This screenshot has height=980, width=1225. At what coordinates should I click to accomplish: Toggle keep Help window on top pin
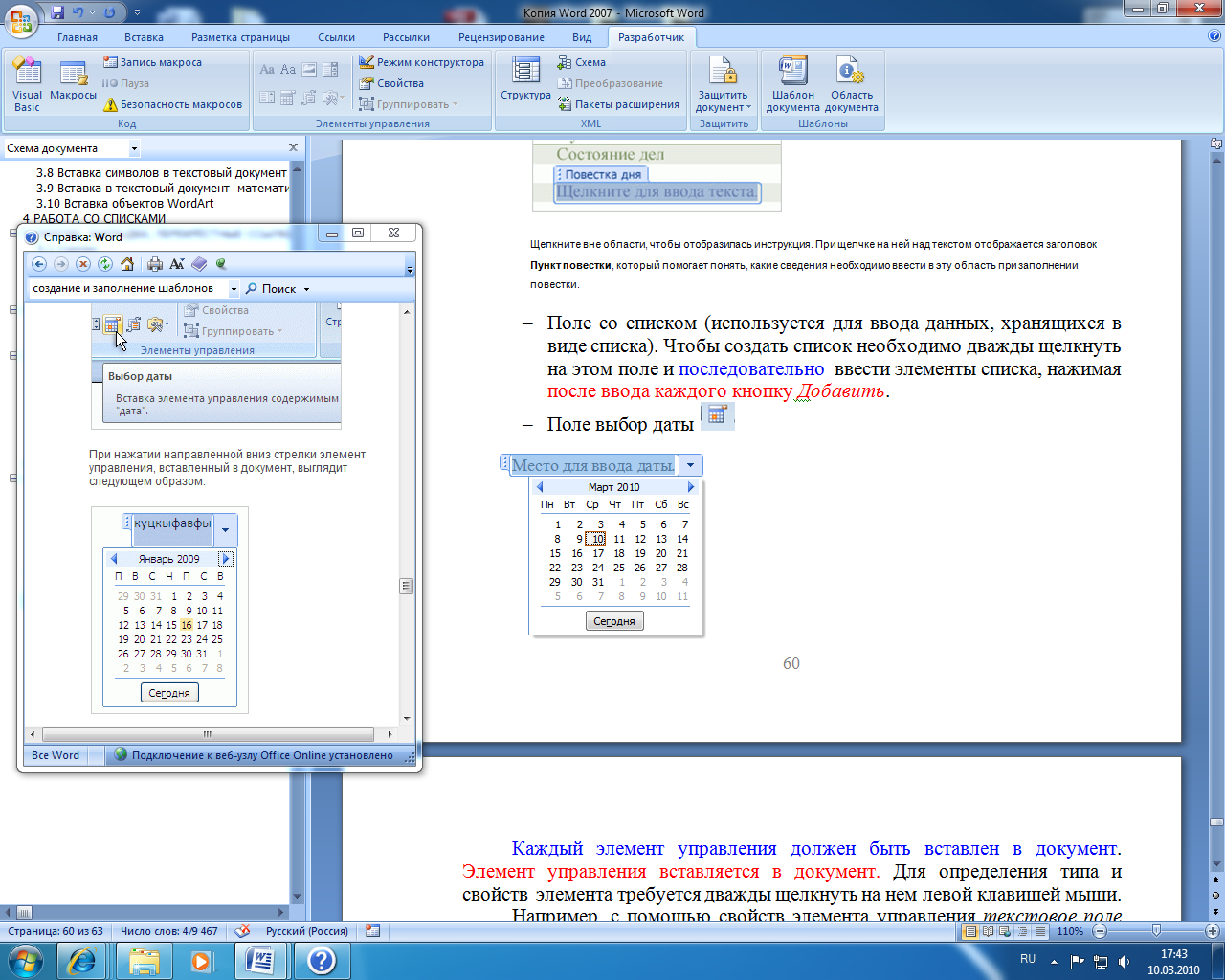(x=221, y=264)
